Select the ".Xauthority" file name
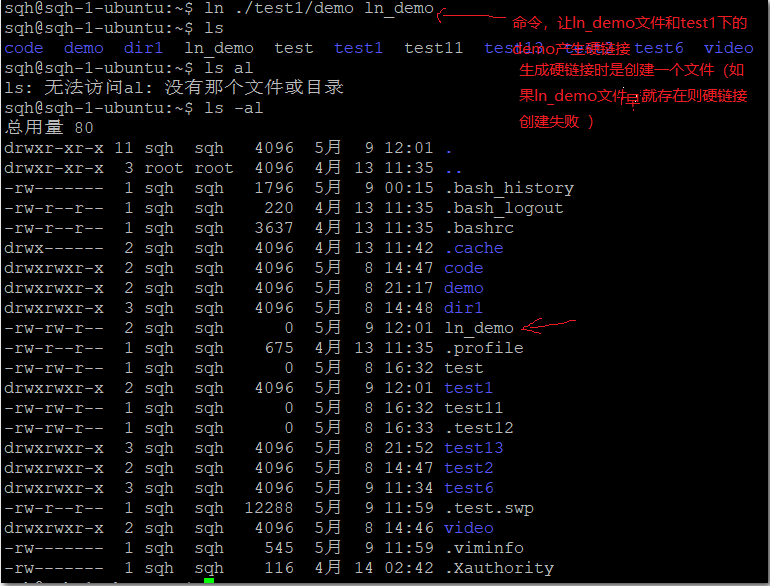This screenshot has height=586, width=770. pyautogui.click(x=499, y=568)
